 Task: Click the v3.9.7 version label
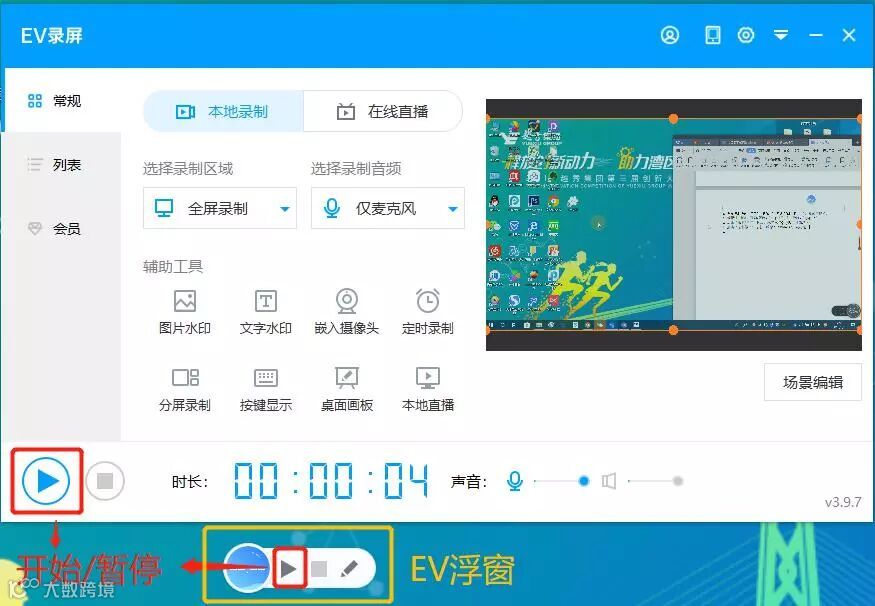pyautogui.click(x=843, y=502)
